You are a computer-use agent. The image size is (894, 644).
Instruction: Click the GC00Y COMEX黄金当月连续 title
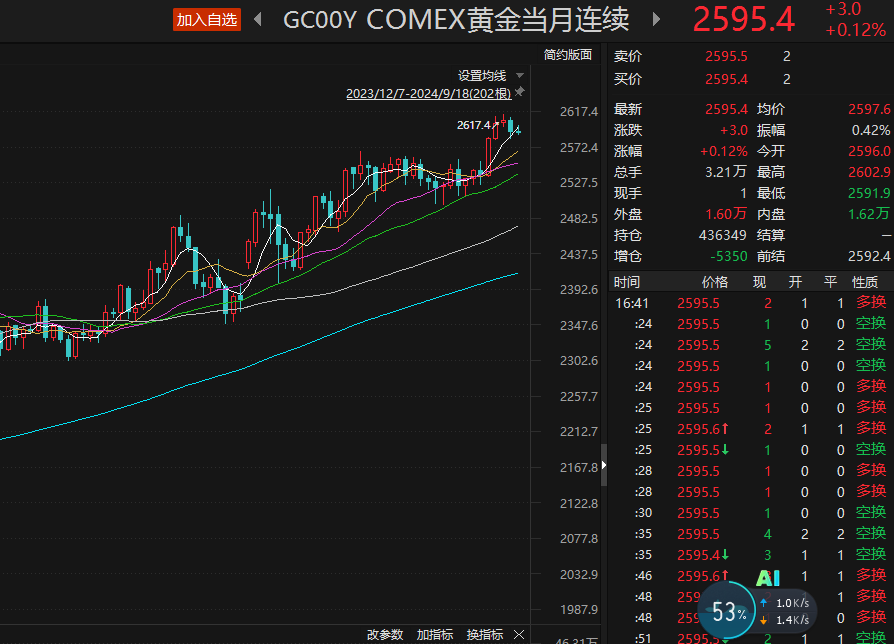[456, 20]
